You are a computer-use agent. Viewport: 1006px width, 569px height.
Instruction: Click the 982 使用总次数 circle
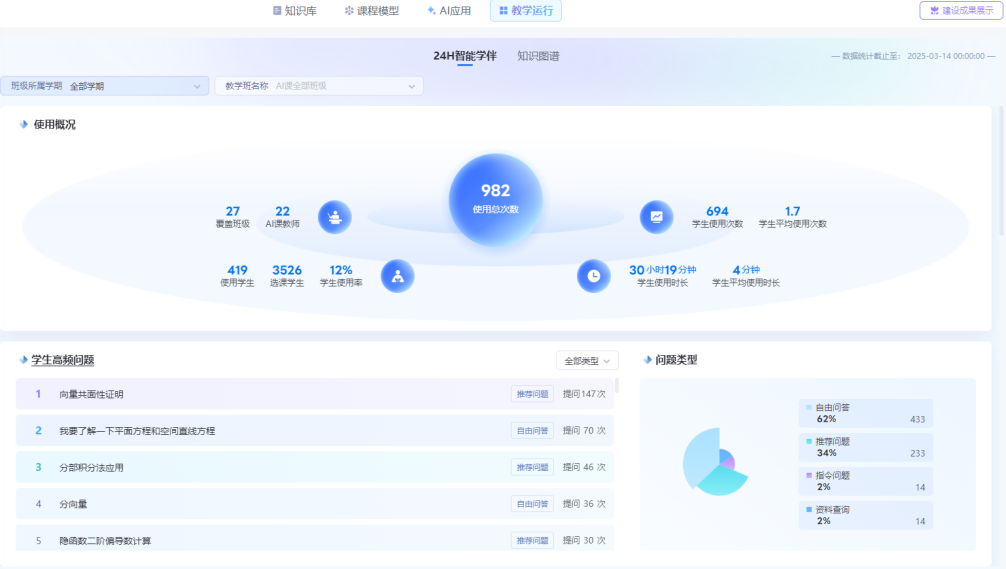495,200
